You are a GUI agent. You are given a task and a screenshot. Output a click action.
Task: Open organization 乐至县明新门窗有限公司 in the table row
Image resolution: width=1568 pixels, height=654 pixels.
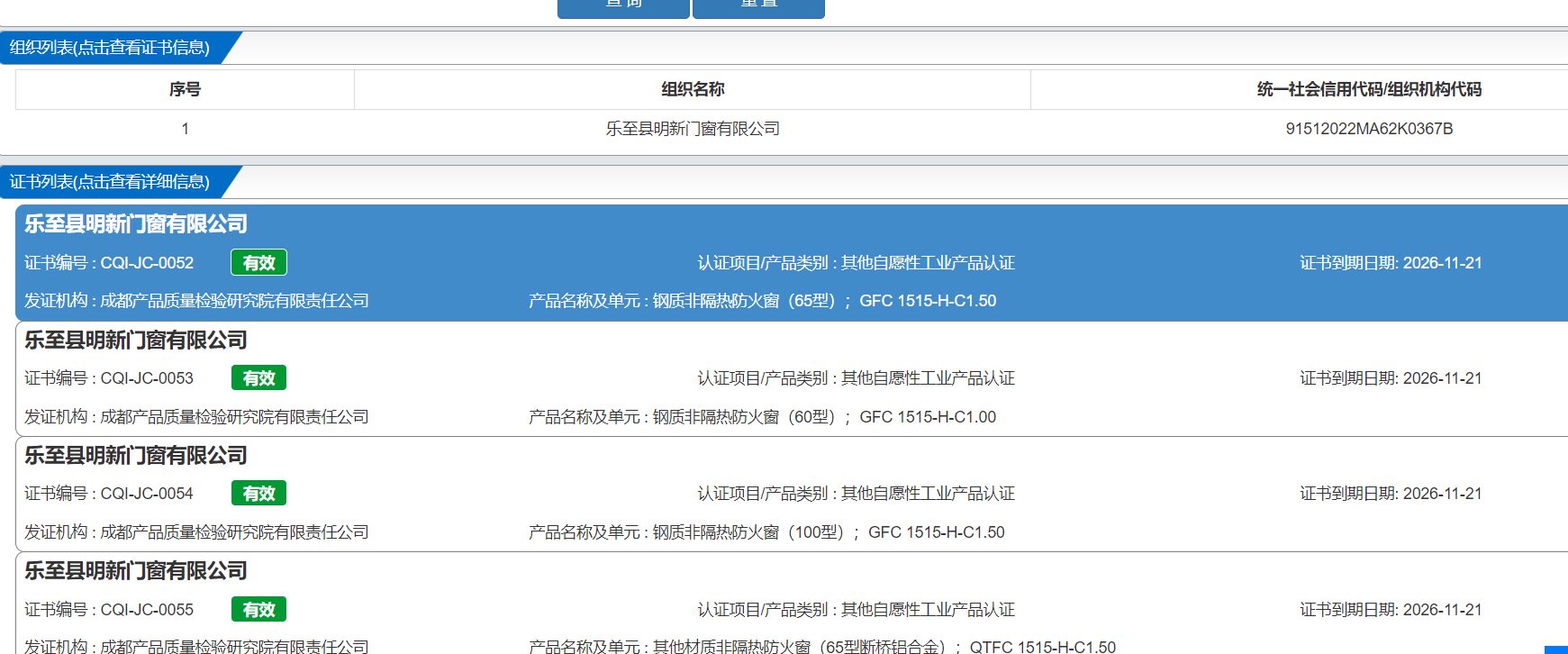[x=693, y=129]
